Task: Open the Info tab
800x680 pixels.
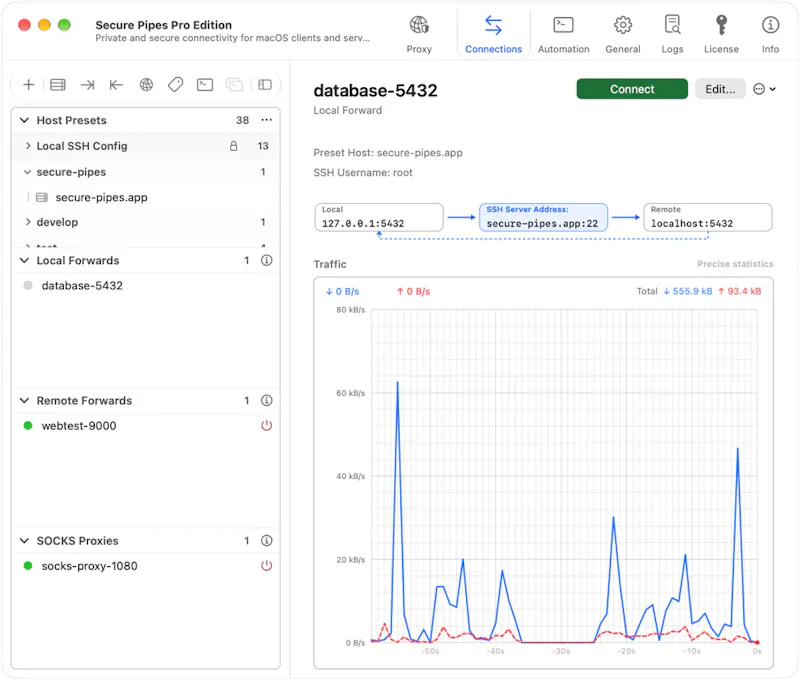Action: coord(770,34)
